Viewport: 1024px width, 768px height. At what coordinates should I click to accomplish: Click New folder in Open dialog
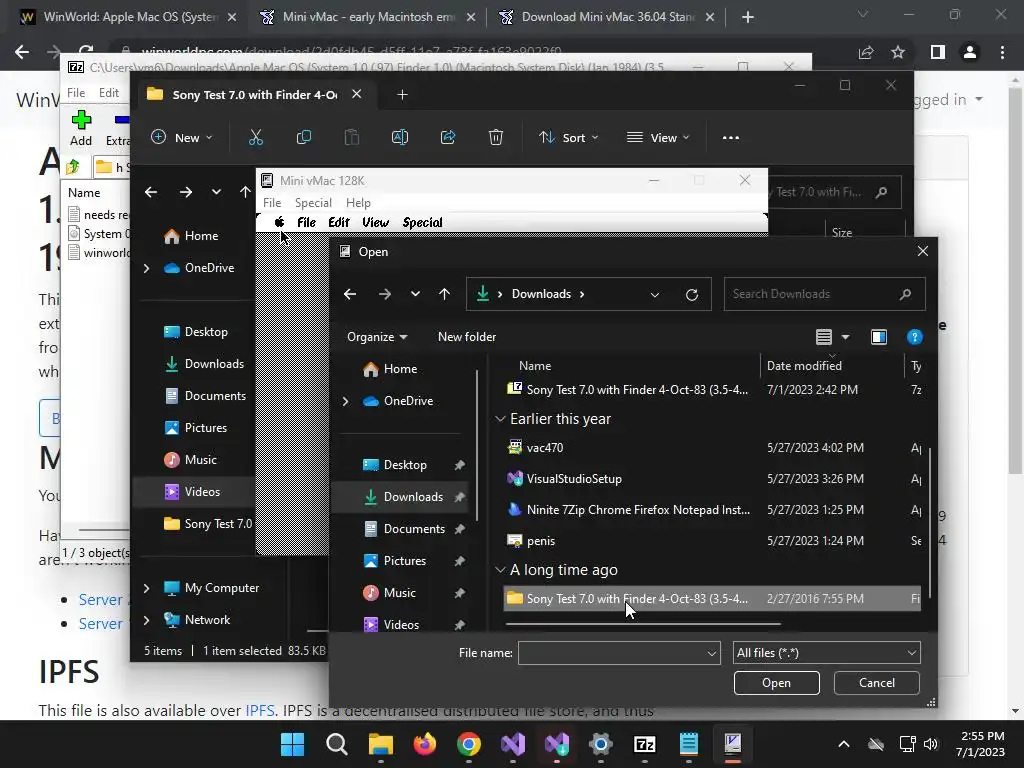tap(467, 337)
